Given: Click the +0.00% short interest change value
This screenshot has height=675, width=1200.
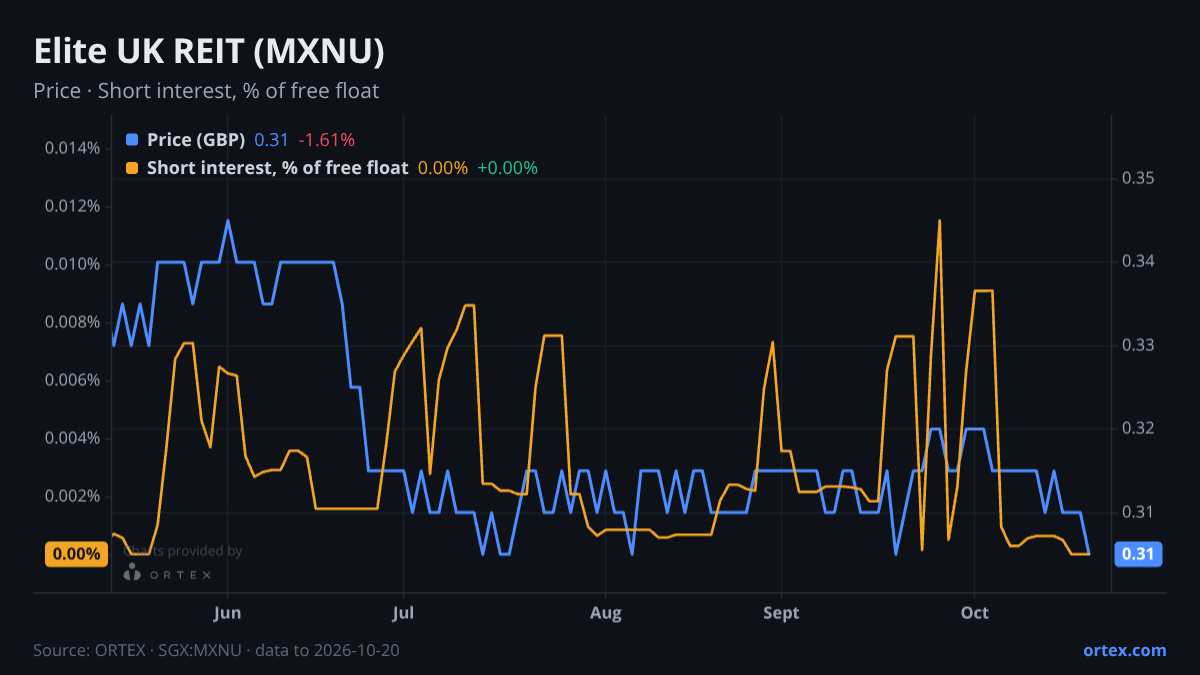Looking at the screenshot, I should click(x=507, y=168).
